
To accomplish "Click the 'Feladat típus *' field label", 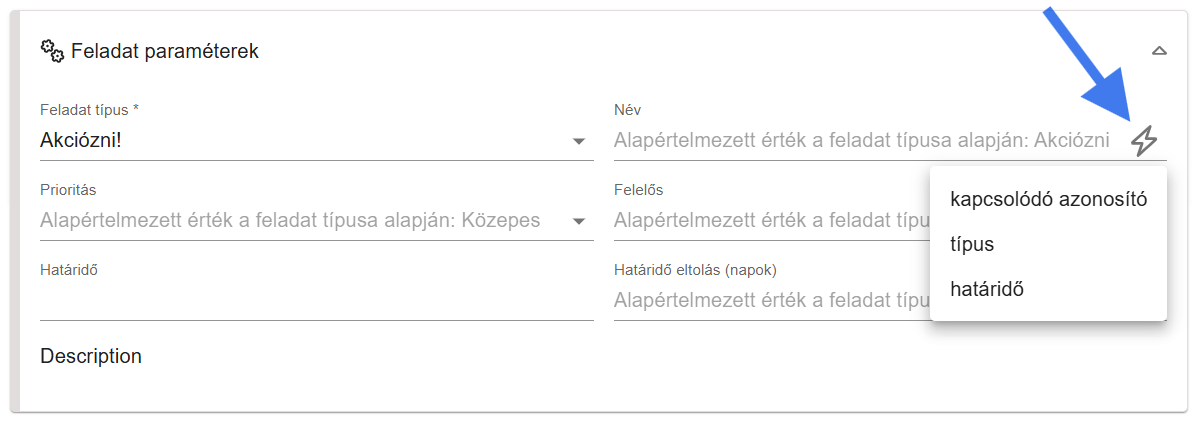I will [89, 109].
